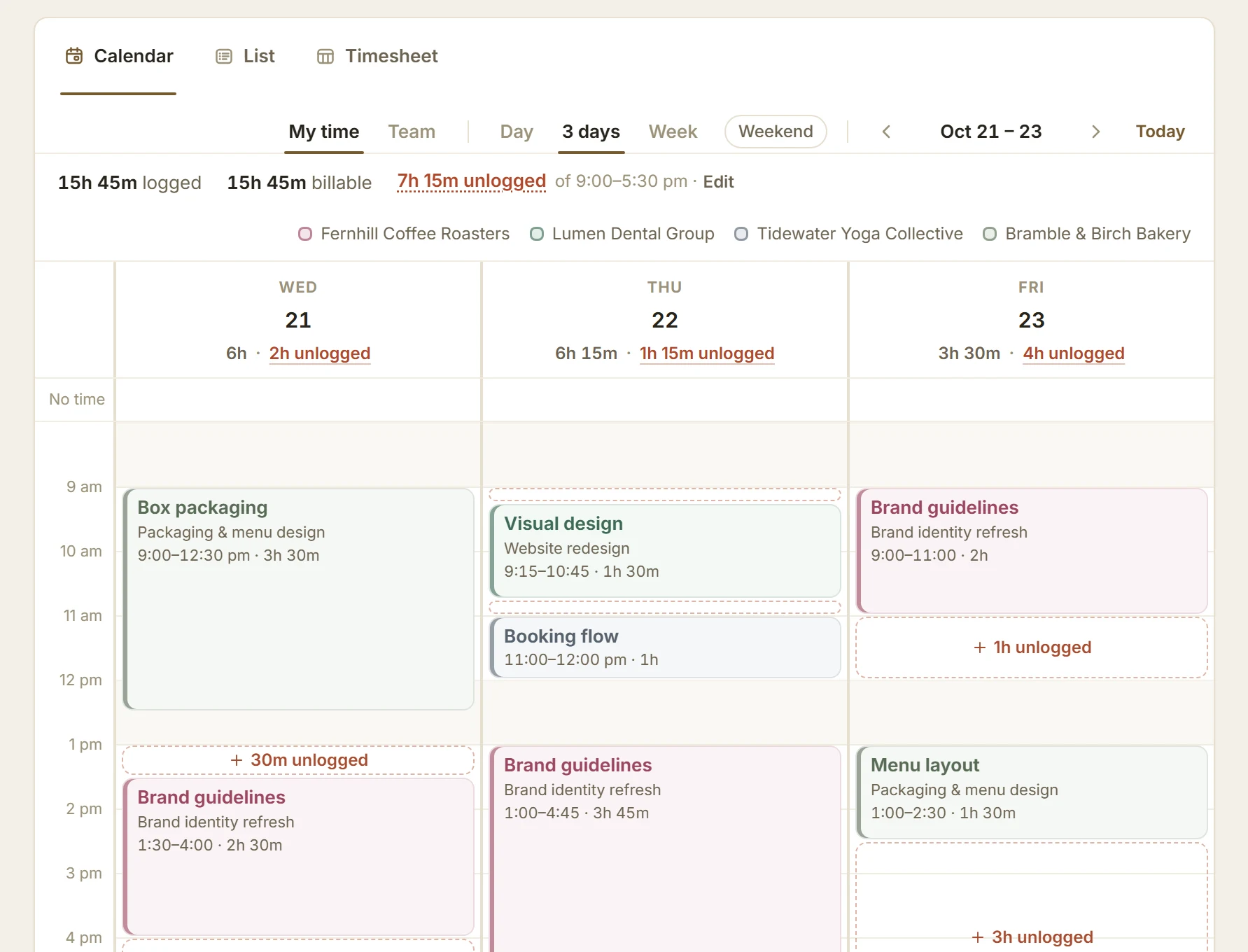1248x952 pixels.
Task: Open the Menu layout time entry
Action: 1032,792
